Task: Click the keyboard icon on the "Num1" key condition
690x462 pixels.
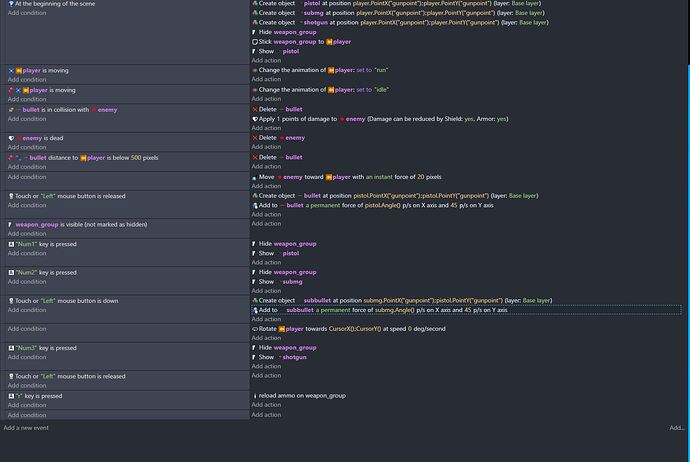Action: coord(11,243)
